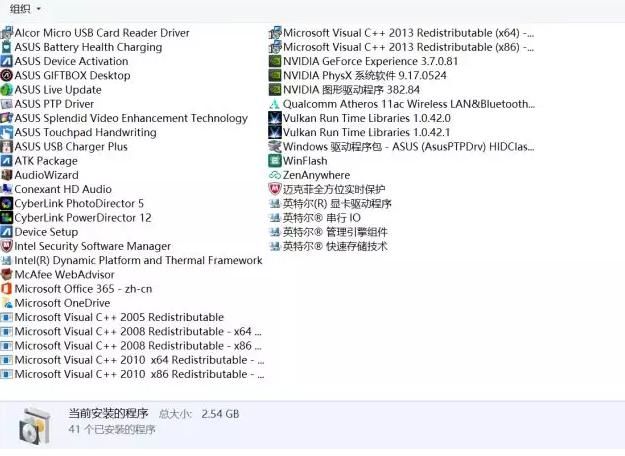Click the Microsoft OneDrive icon
This screenshot has height=456, width=625.
tap(7, 303)
